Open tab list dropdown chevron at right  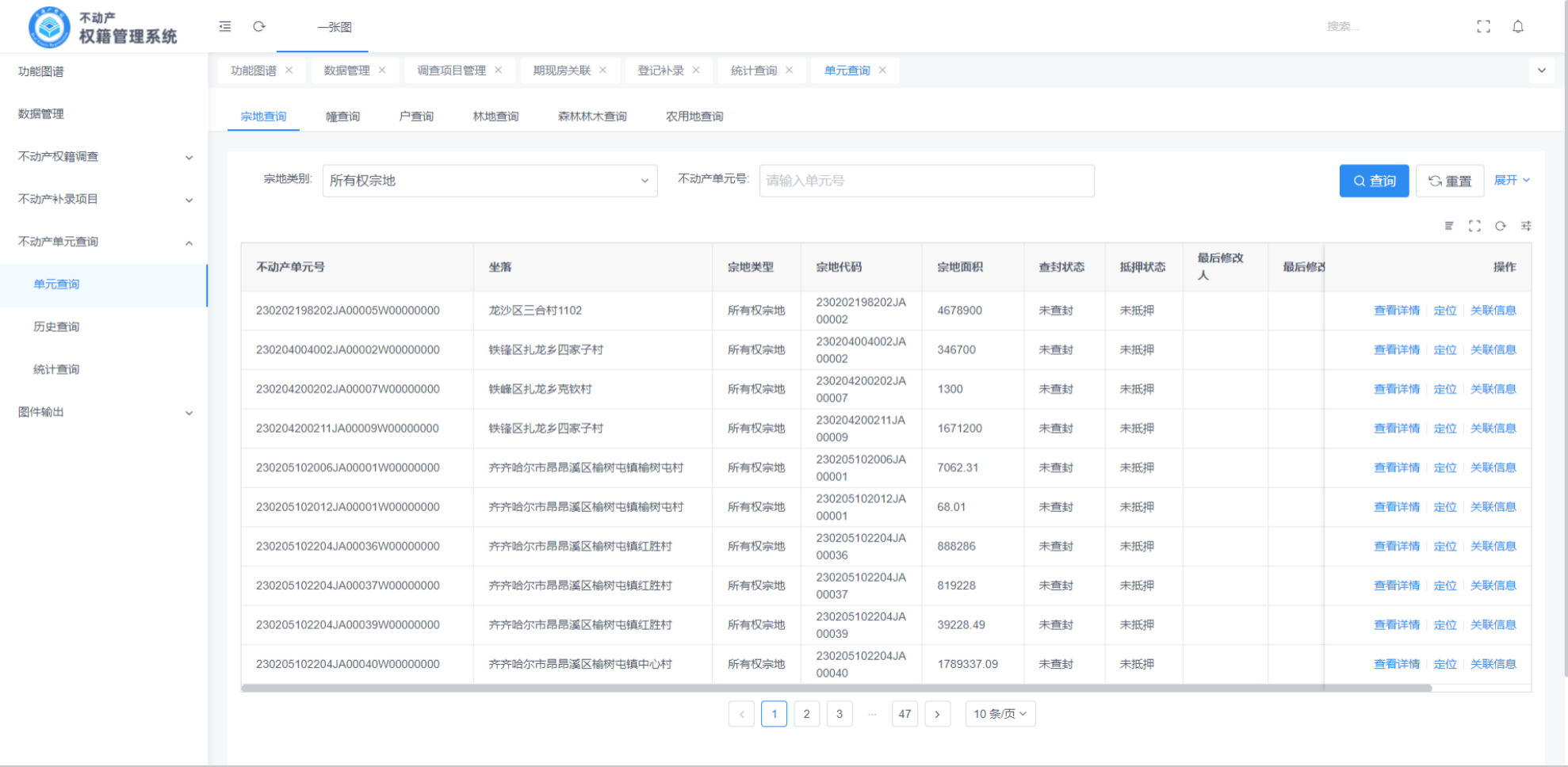1542,70
